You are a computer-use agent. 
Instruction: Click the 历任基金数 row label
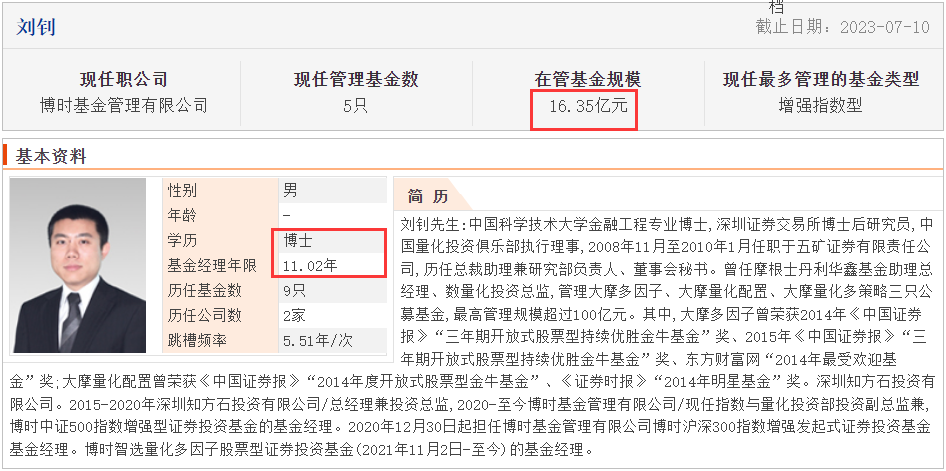tap(205, 291)
